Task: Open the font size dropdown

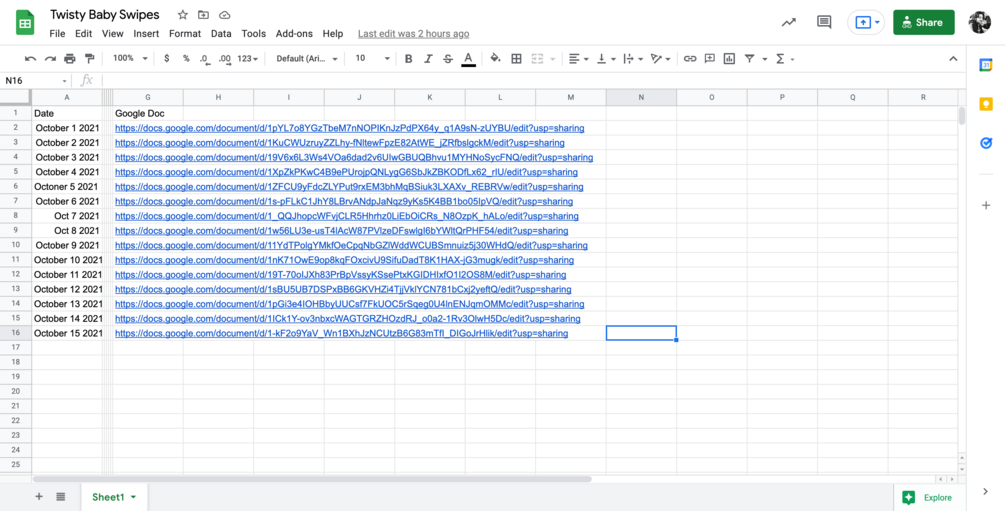Action: click(x=372, y=58)
